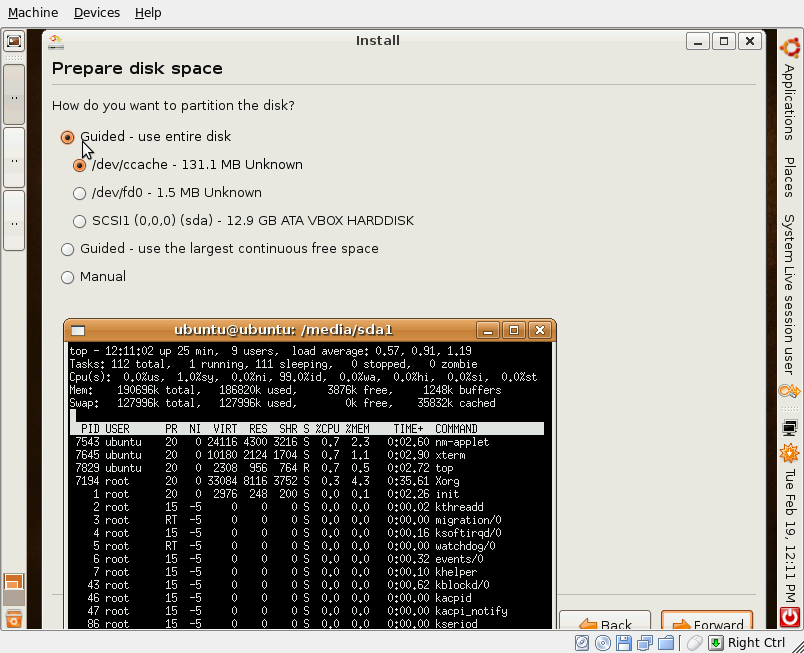
Task: Click the Right Ctrl host key label
Action: click(x=756, y=643)
